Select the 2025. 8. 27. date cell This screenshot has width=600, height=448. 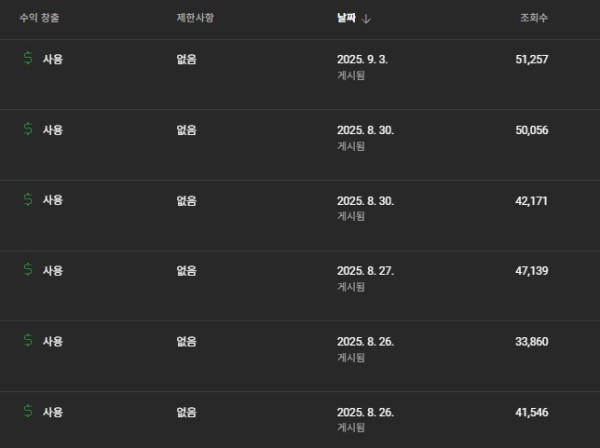365,270
